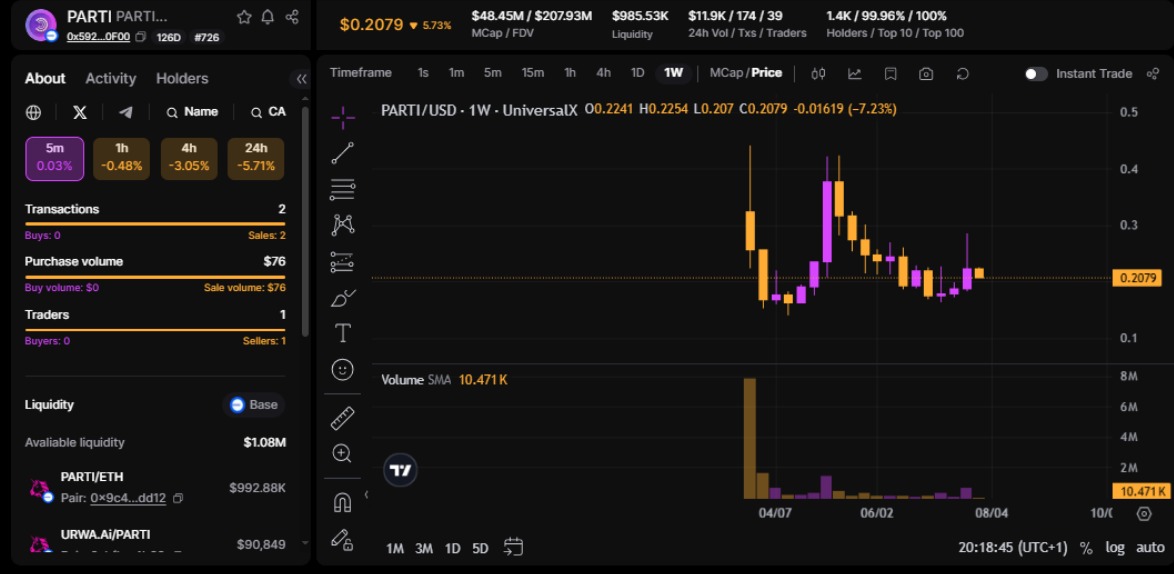Set chart range to 1D

coord(452,548)
